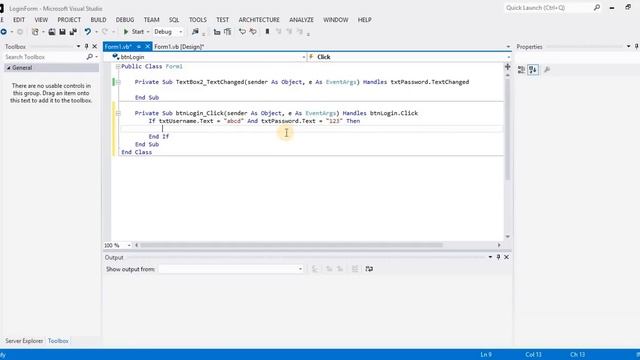This screenshot has height=360, width=640.
Task: Open the TOOLS menu
Action: click(198, 20)
